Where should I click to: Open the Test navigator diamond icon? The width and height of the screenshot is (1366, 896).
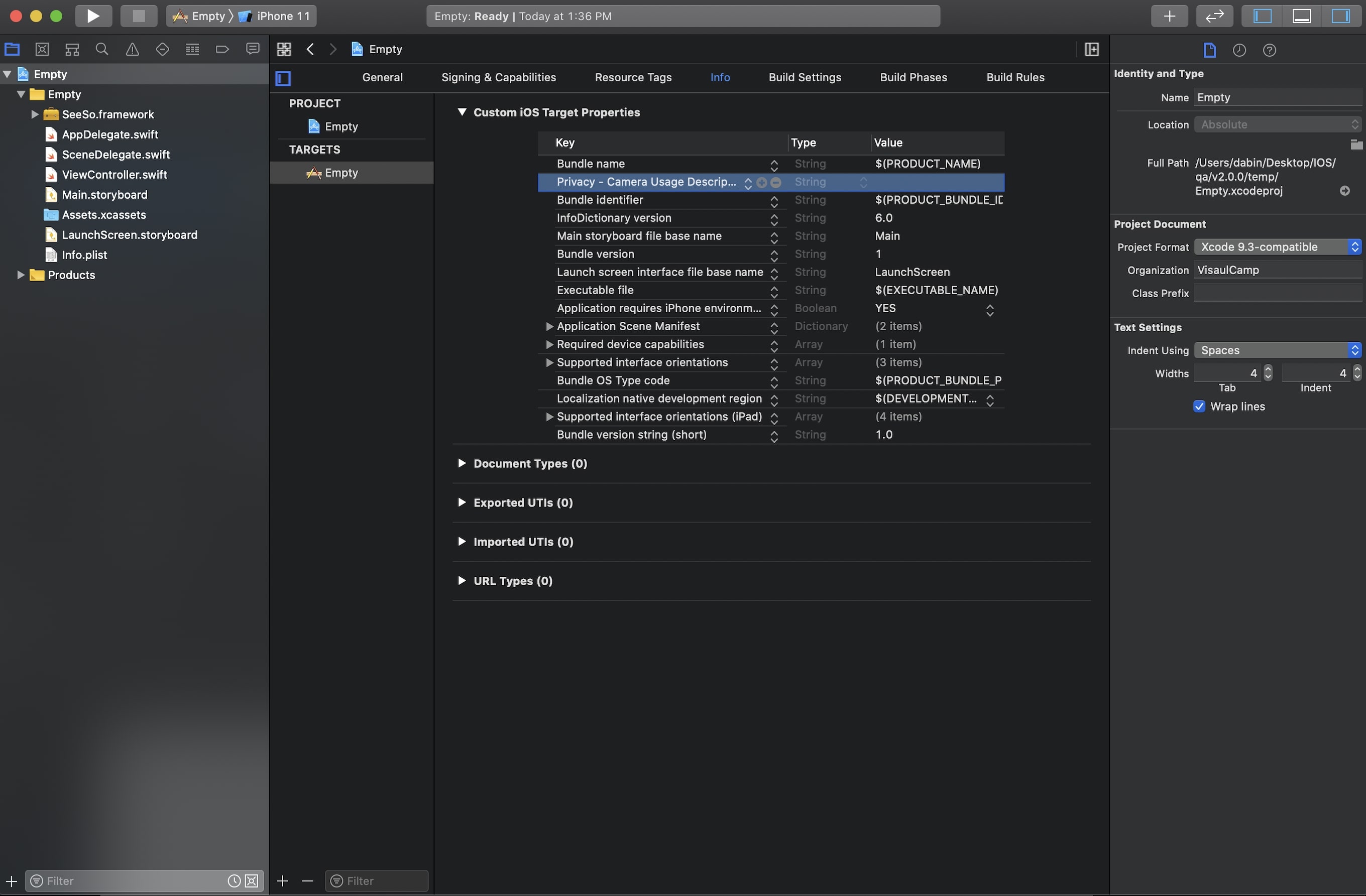coord(162,49)
